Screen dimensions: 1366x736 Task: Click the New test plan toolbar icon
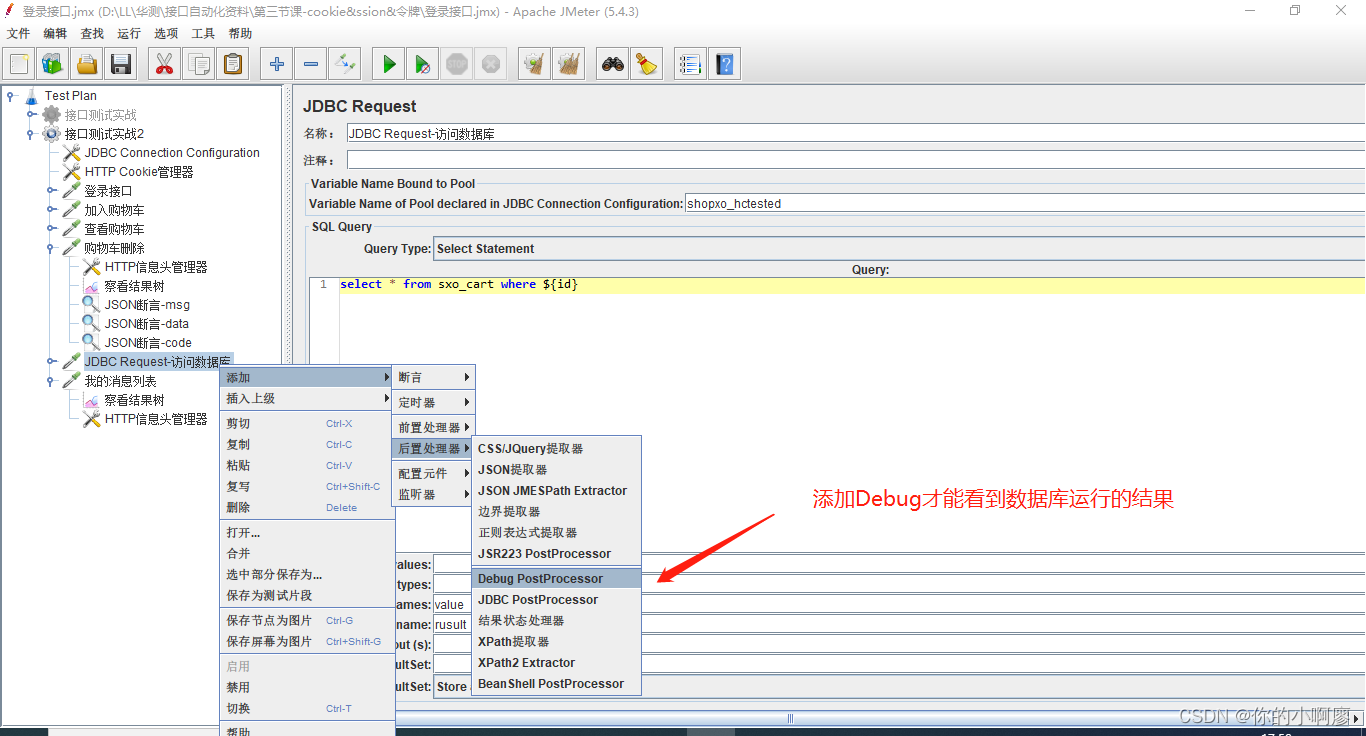[19, 64]
